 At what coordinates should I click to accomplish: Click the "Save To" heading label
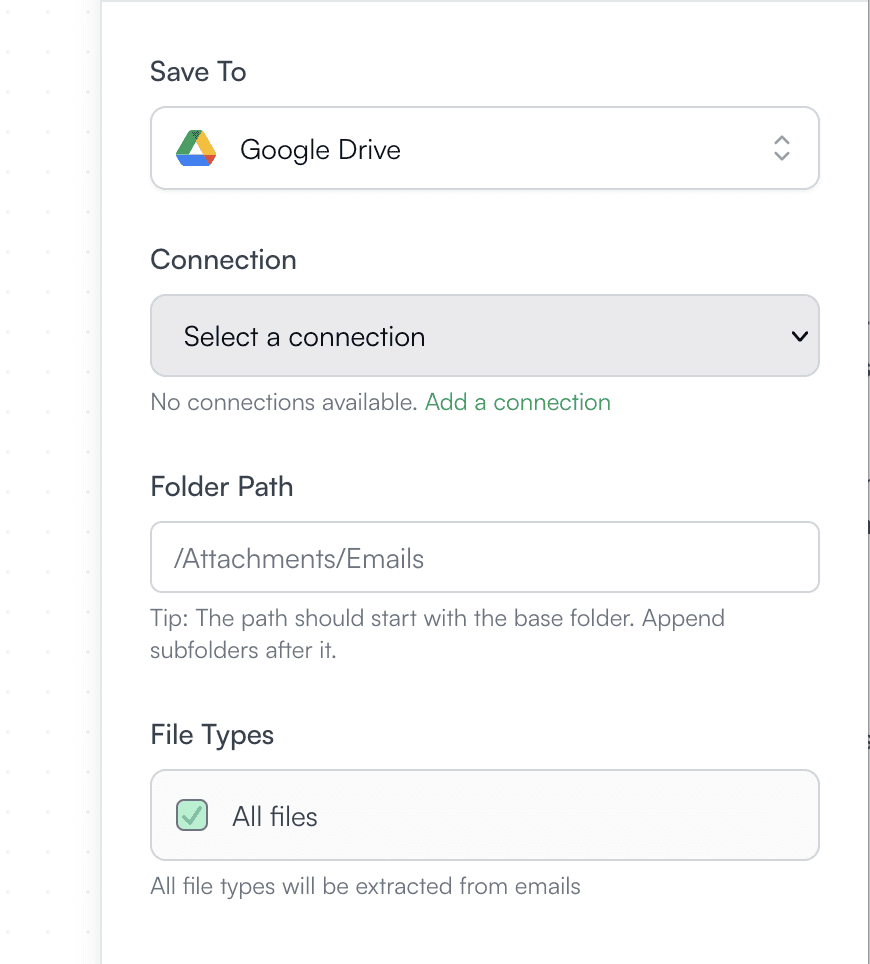[x=198, y=72]
